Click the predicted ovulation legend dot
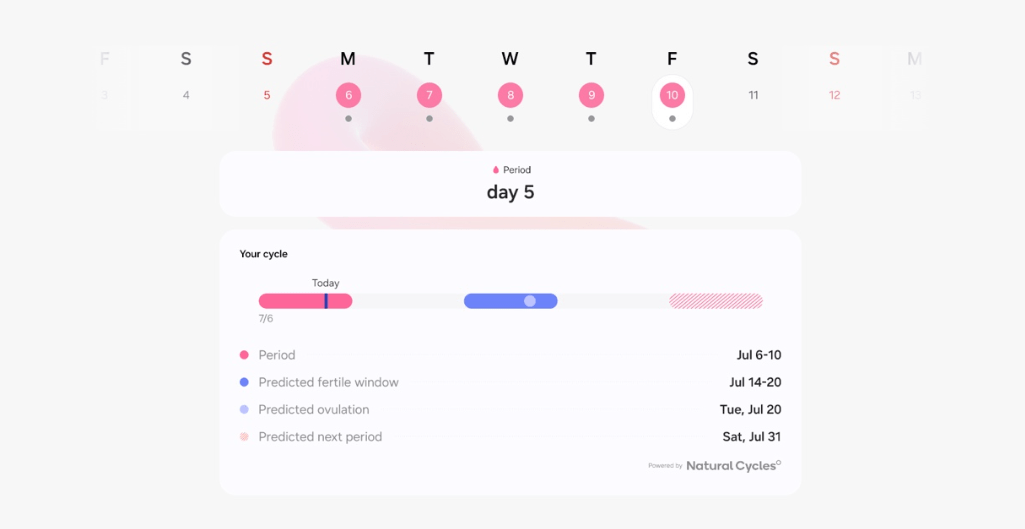1025x529 pixels. point(244,409)
